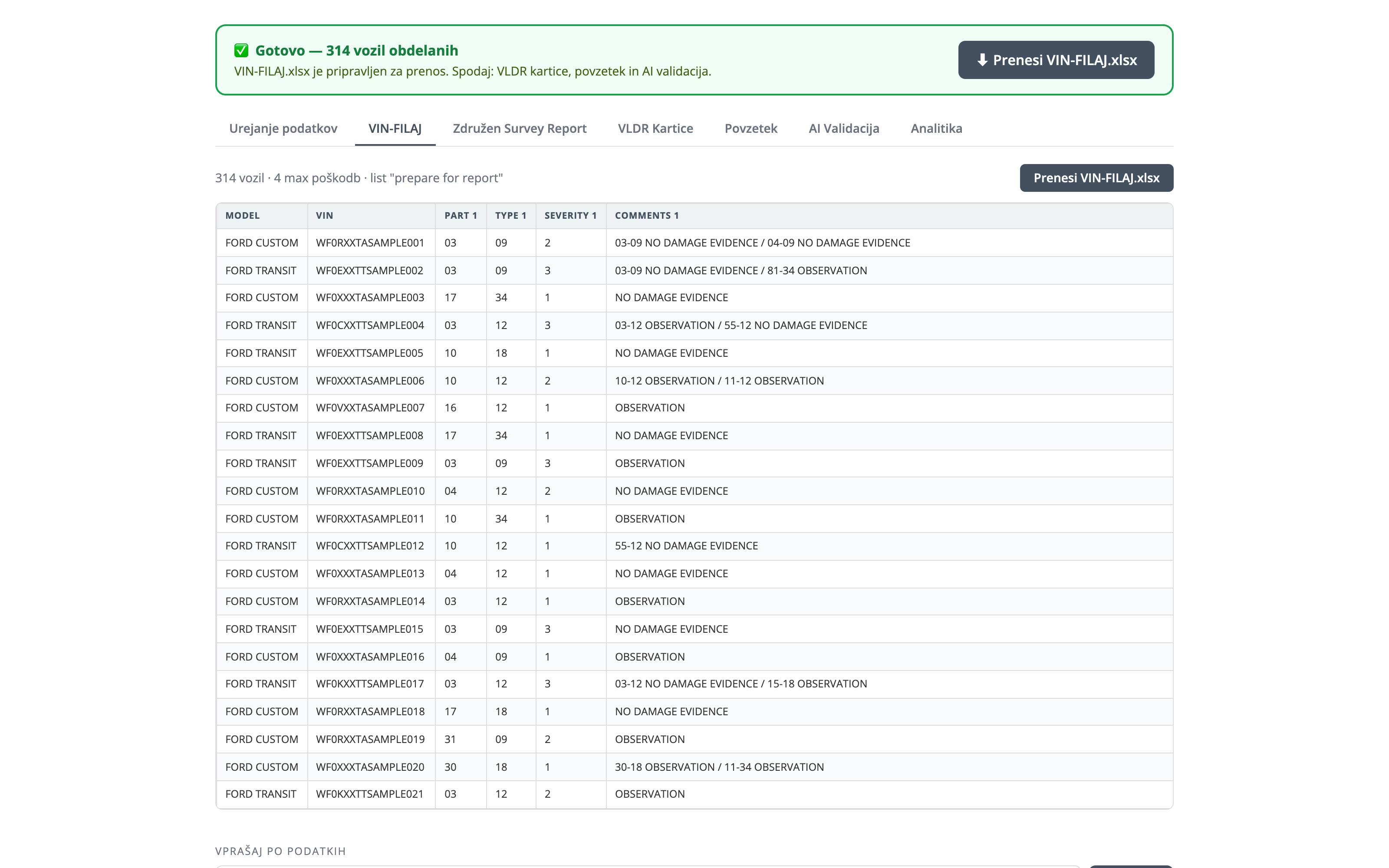
Task: Open the AI Validacija tab
Action: coord(844,128)
